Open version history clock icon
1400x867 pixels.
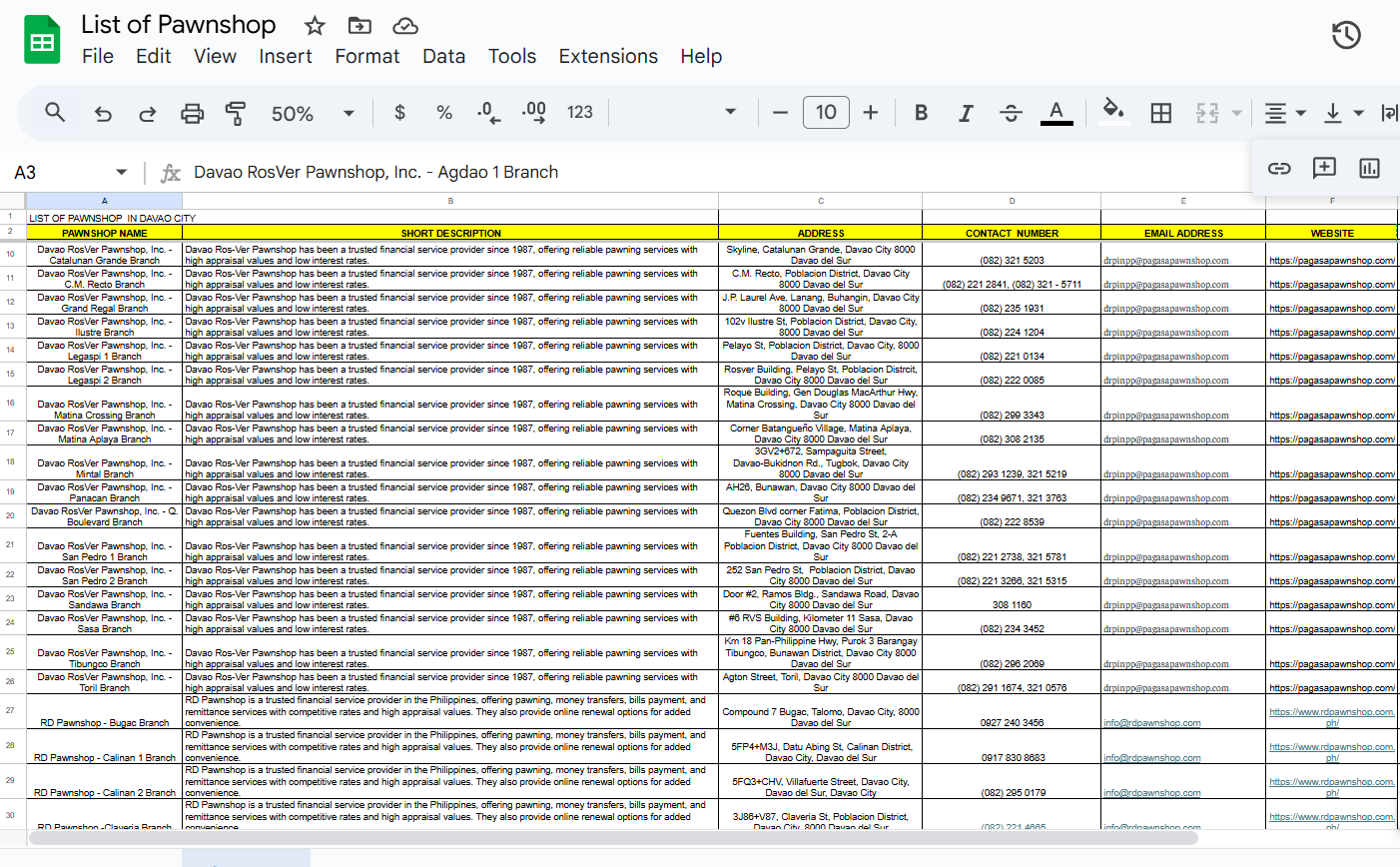[x=1346, y=35]
